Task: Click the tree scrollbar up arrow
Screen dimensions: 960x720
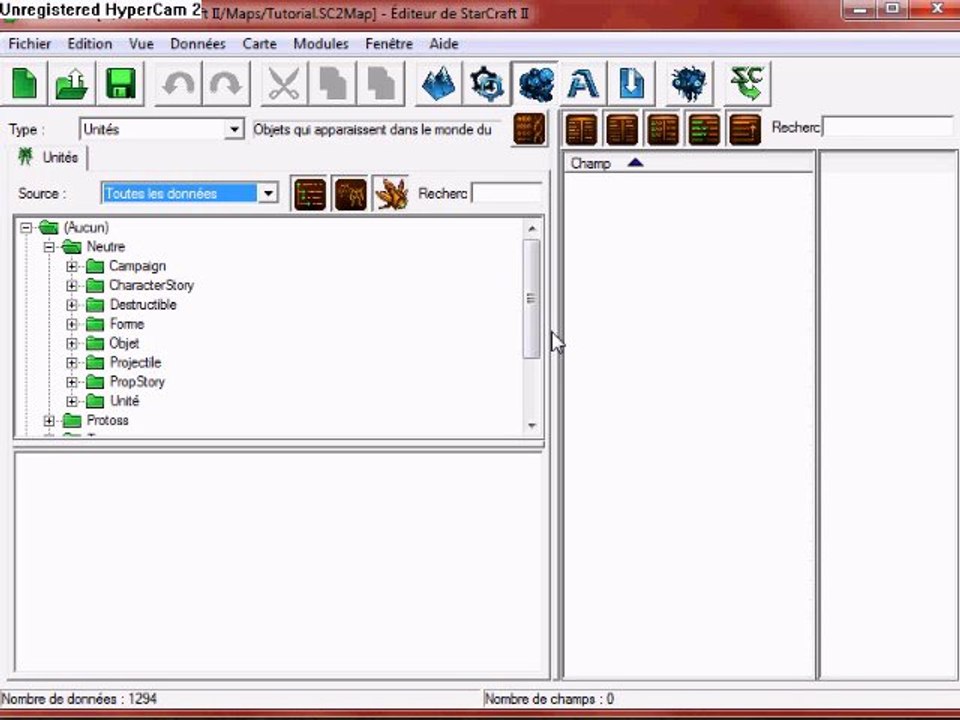Action: pos(532,228)
